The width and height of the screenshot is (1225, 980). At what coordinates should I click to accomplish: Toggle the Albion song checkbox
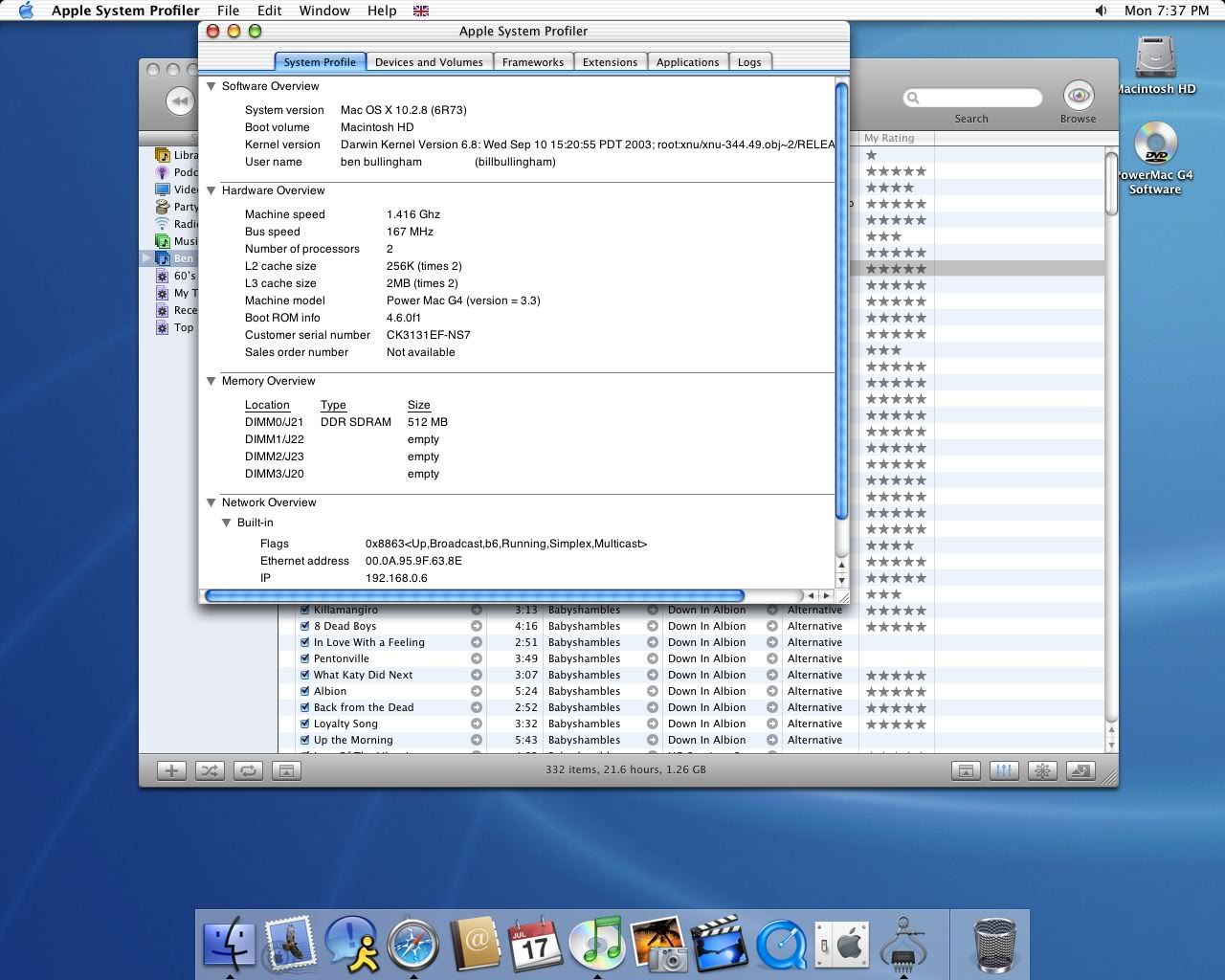[304, 691]
